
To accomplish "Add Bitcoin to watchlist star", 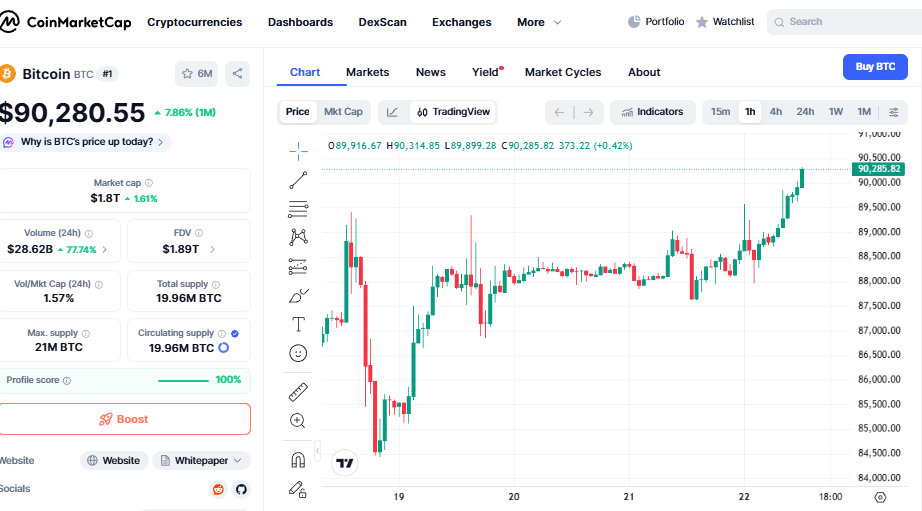I will tap(197, 74).
